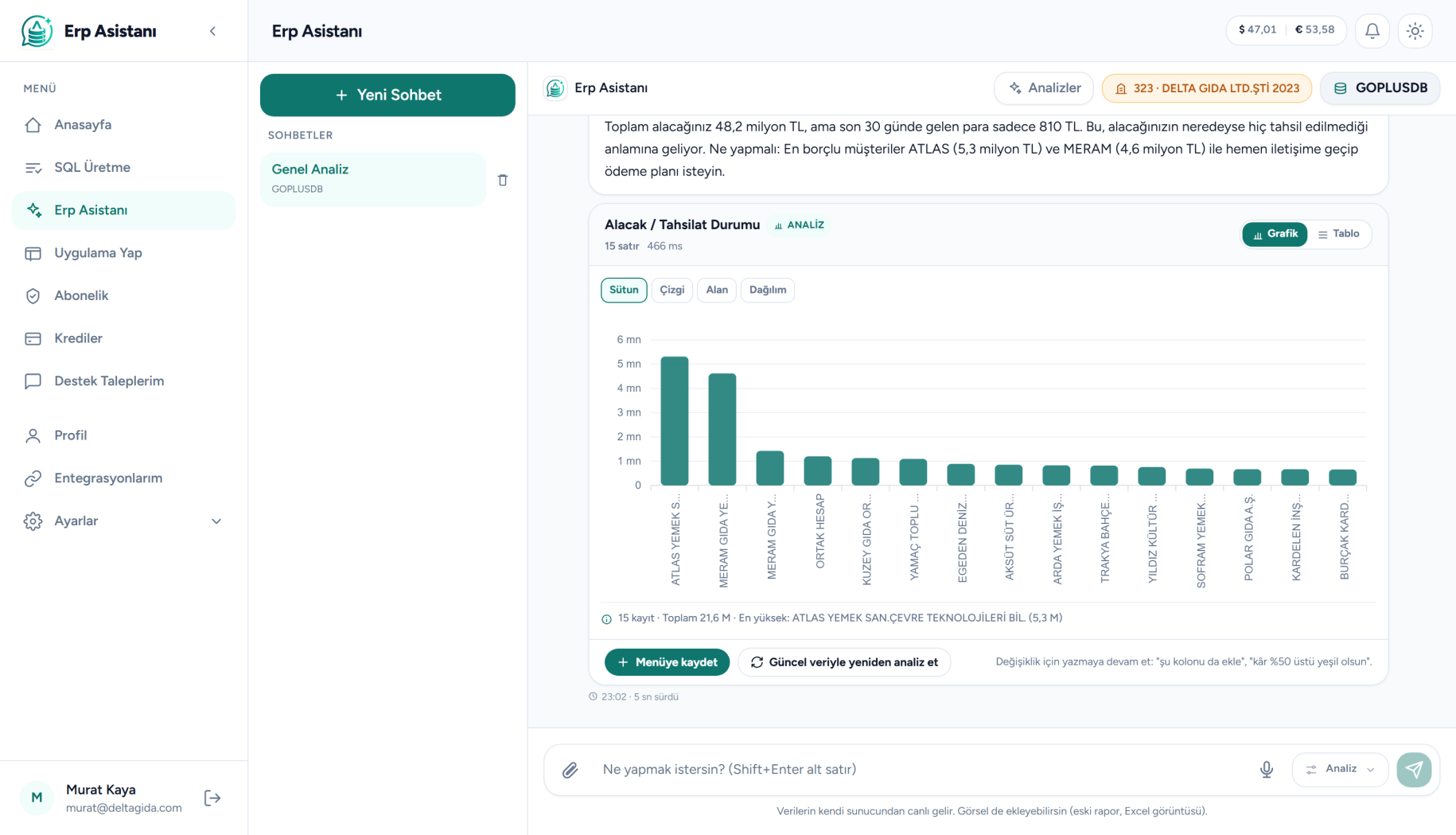Screen dimensions: 1456x835
Task: Start a new chat with Yeni Sohbet
Action: tap(387, 95)
